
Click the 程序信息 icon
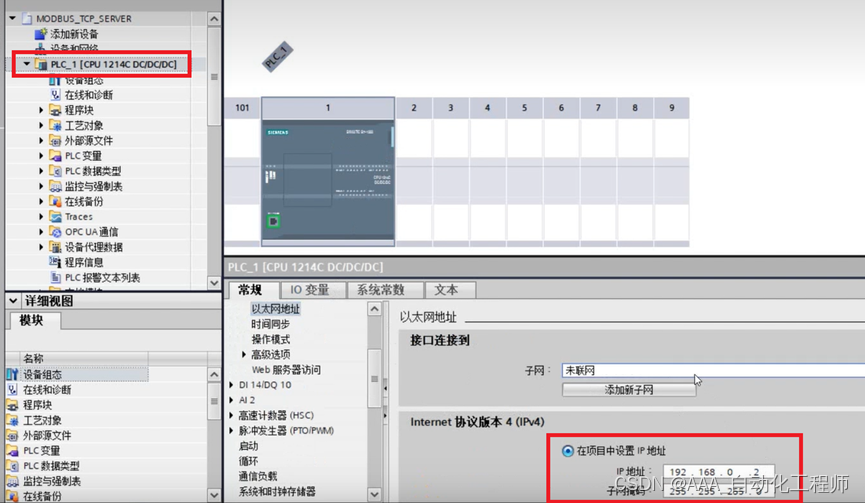55,262
